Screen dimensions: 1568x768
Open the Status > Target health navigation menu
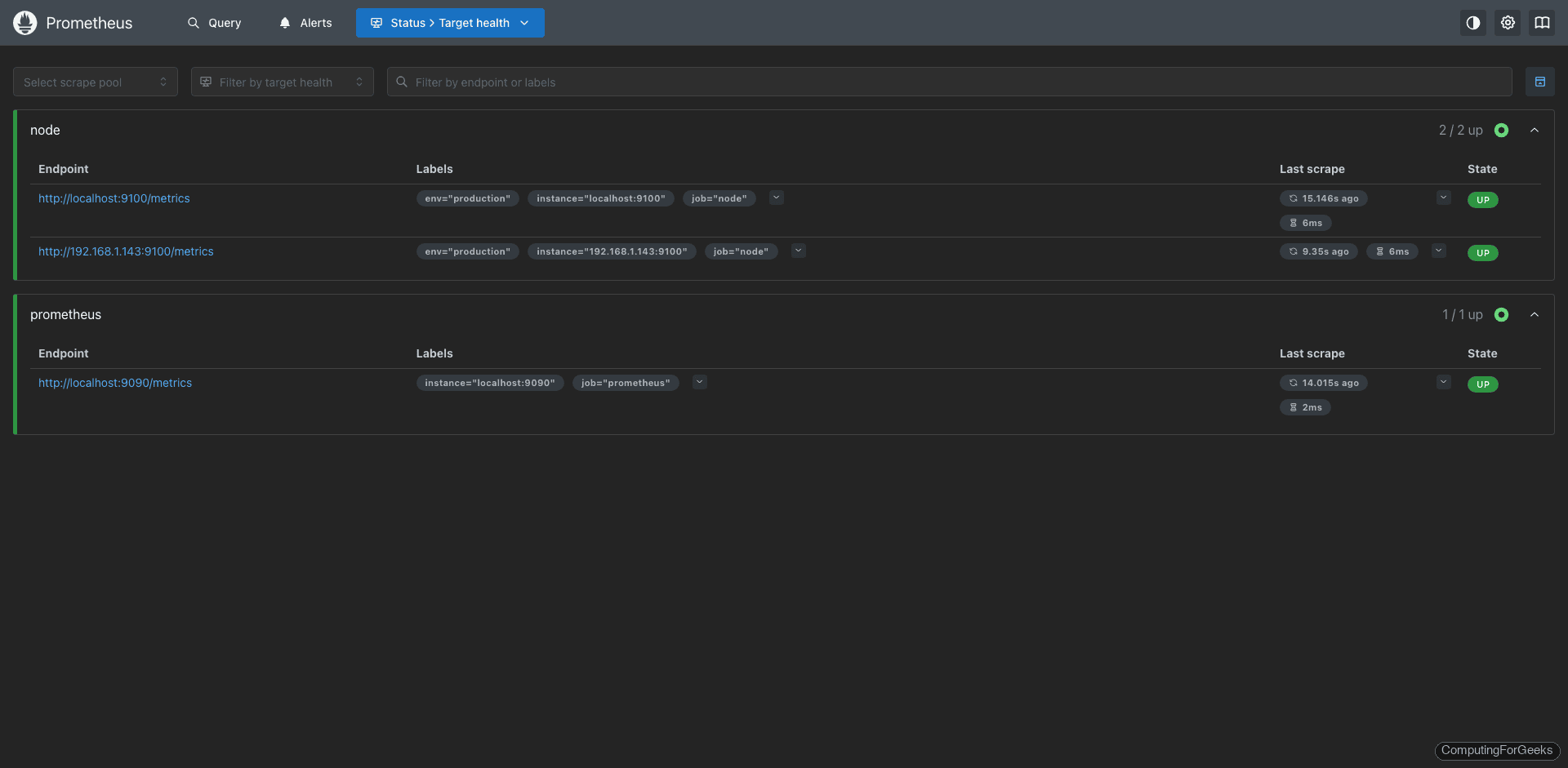[x=450, y=22]
